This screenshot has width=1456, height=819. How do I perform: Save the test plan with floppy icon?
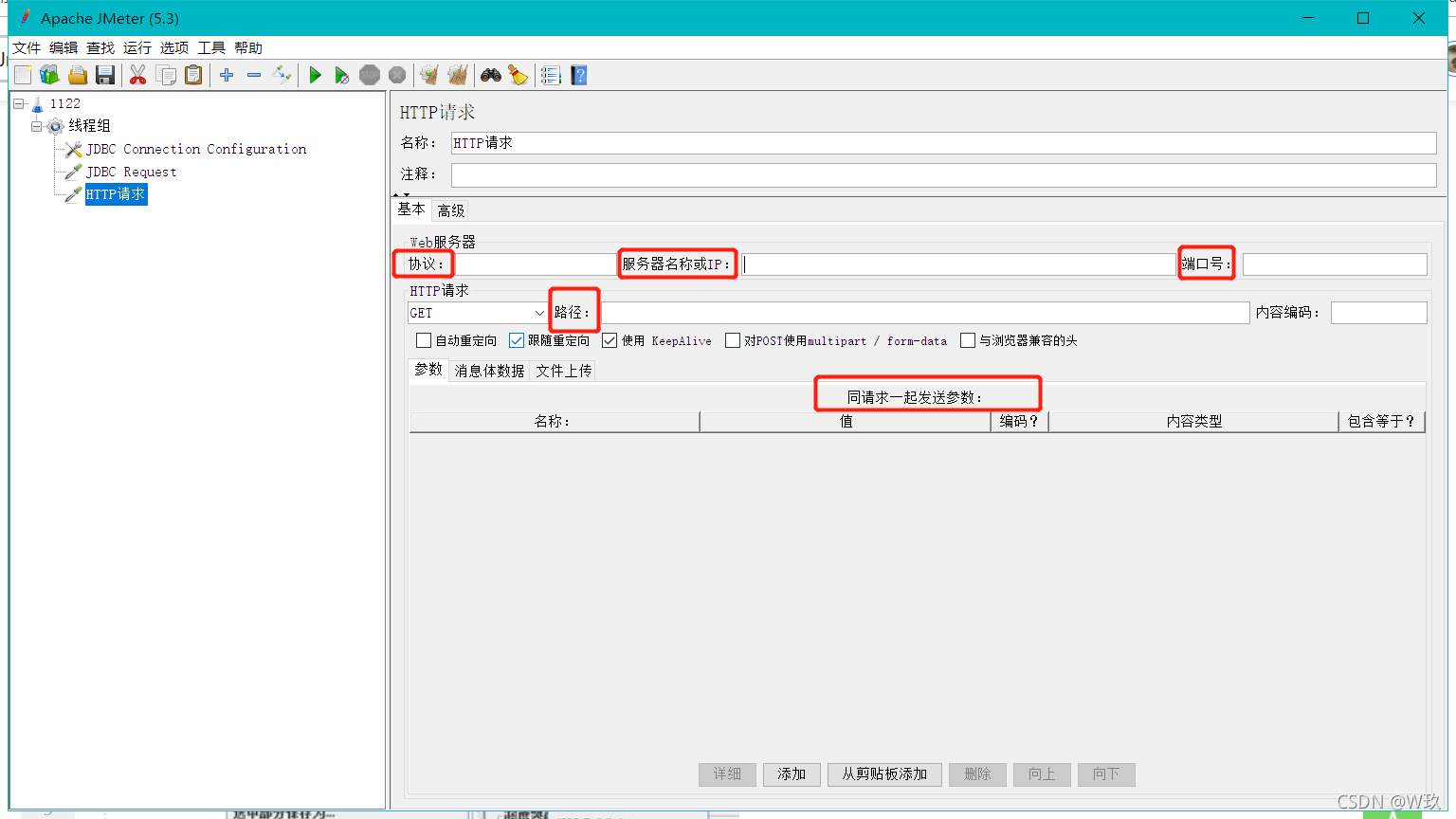[105, 75]
